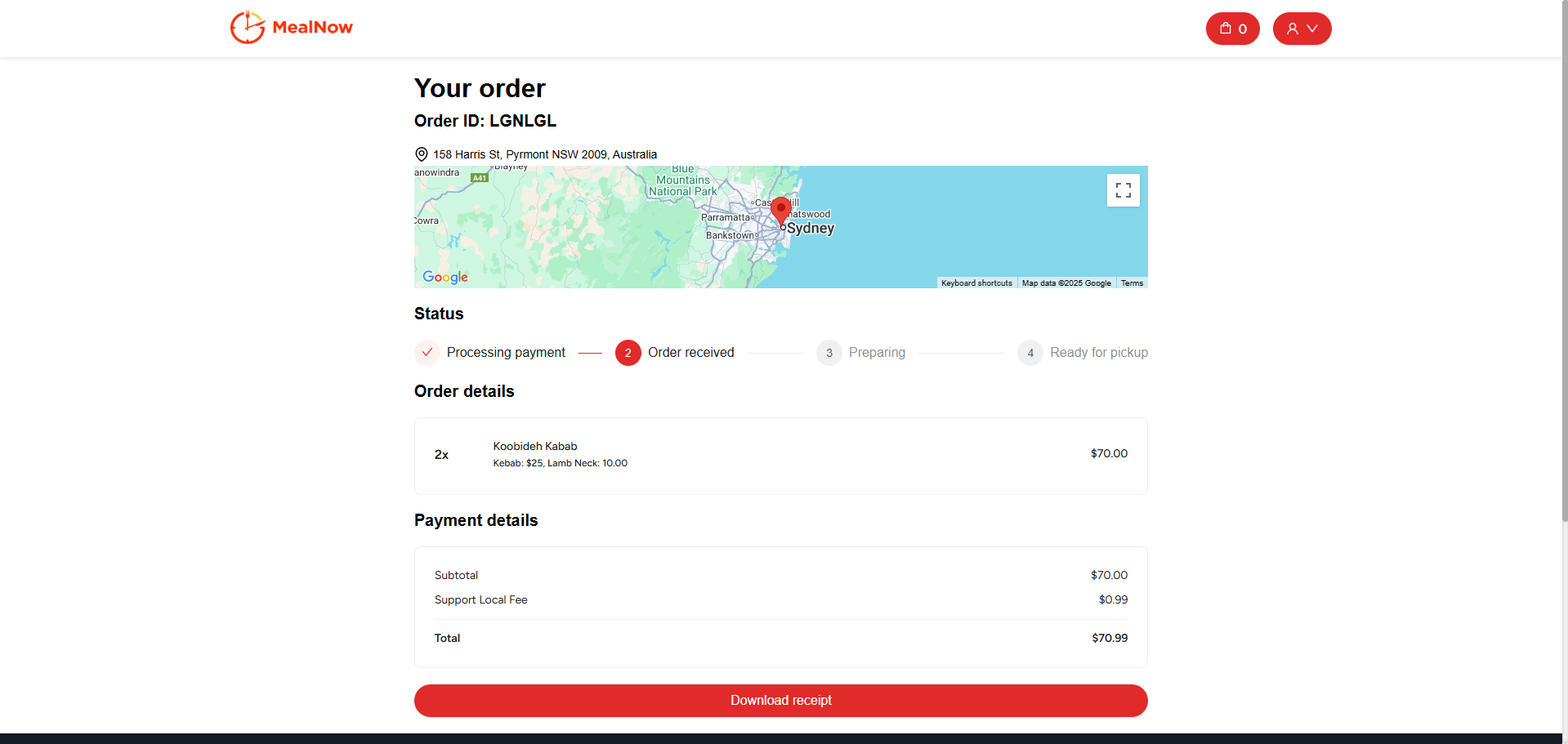Image resolution: width=1568 pixels, height=744 pixels.
Task: Click the Koobideh Kabab item name
Action: pyautogui.click(x=534, y=446)
